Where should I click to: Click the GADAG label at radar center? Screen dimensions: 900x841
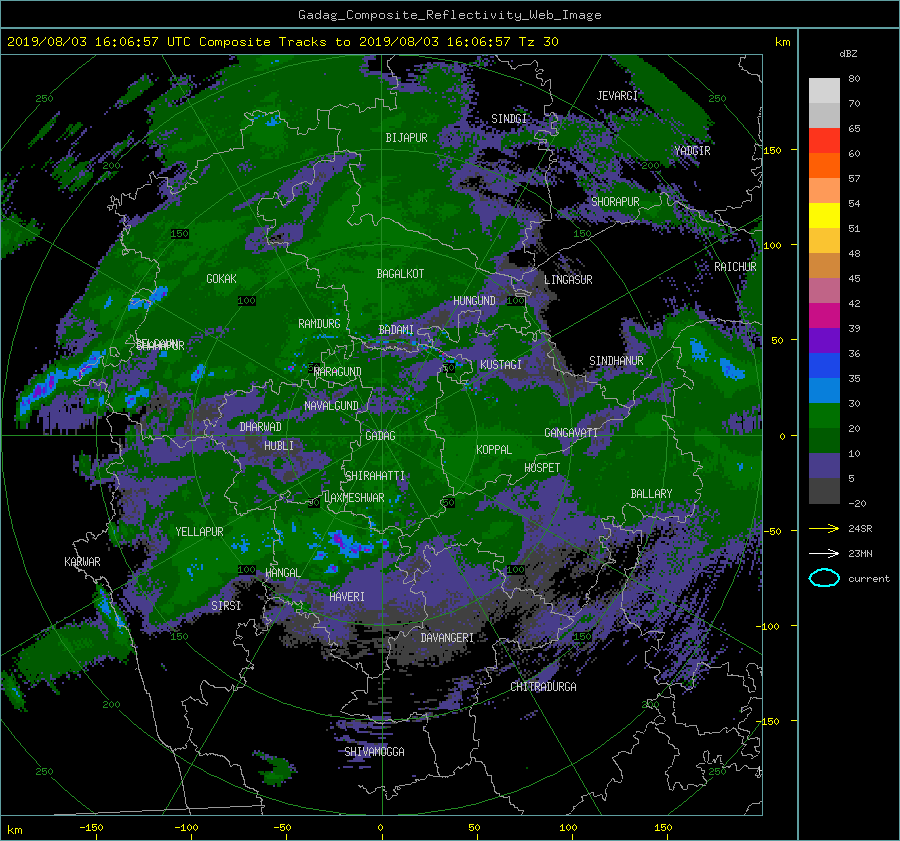point(380,436)
